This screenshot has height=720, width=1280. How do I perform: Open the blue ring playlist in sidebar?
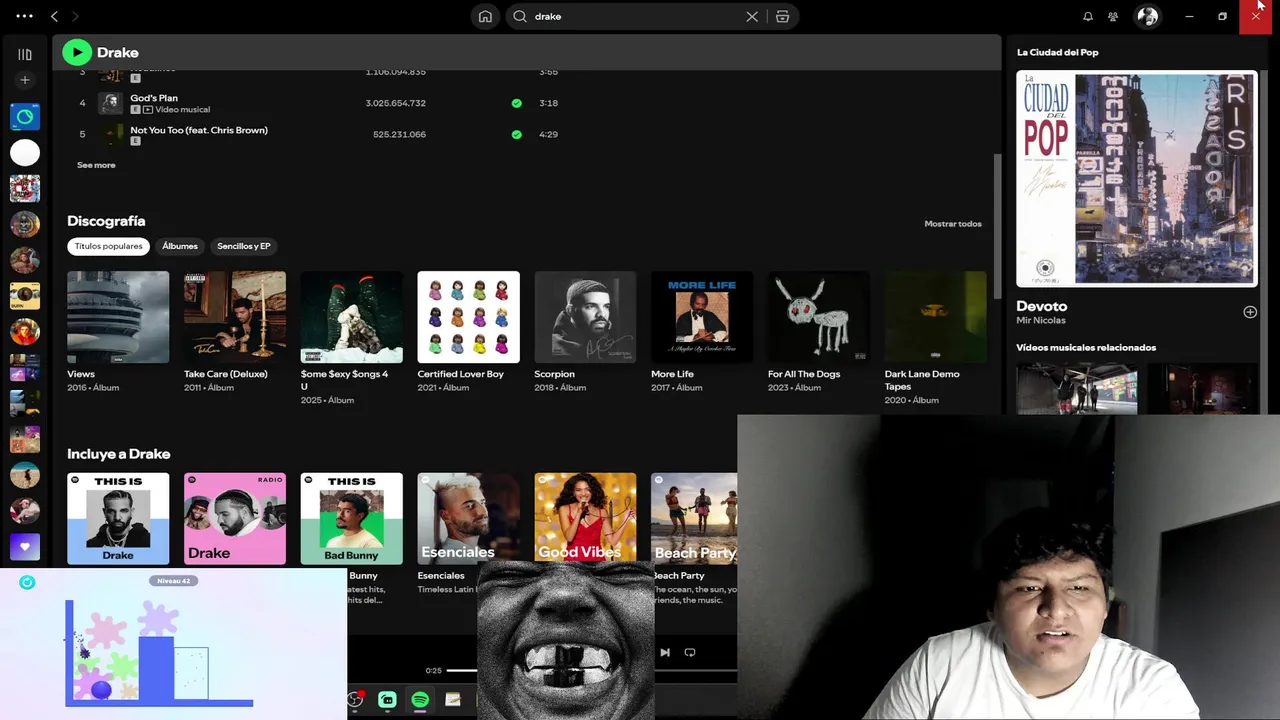click(25, 116)
